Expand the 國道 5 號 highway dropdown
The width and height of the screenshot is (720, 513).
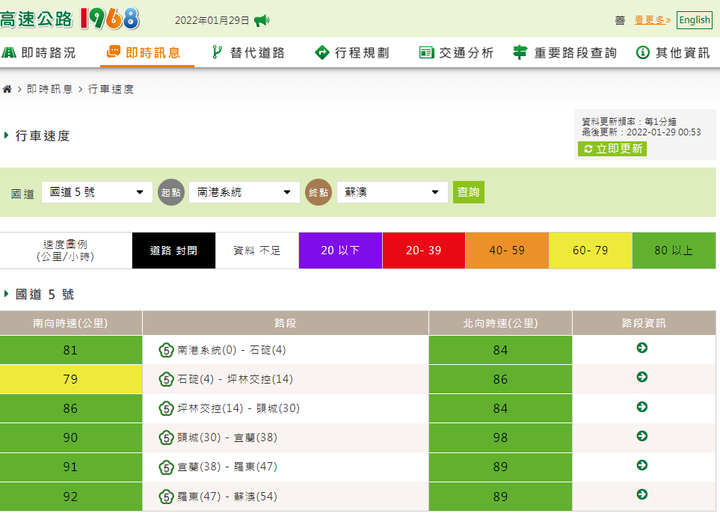pos(97,192)
